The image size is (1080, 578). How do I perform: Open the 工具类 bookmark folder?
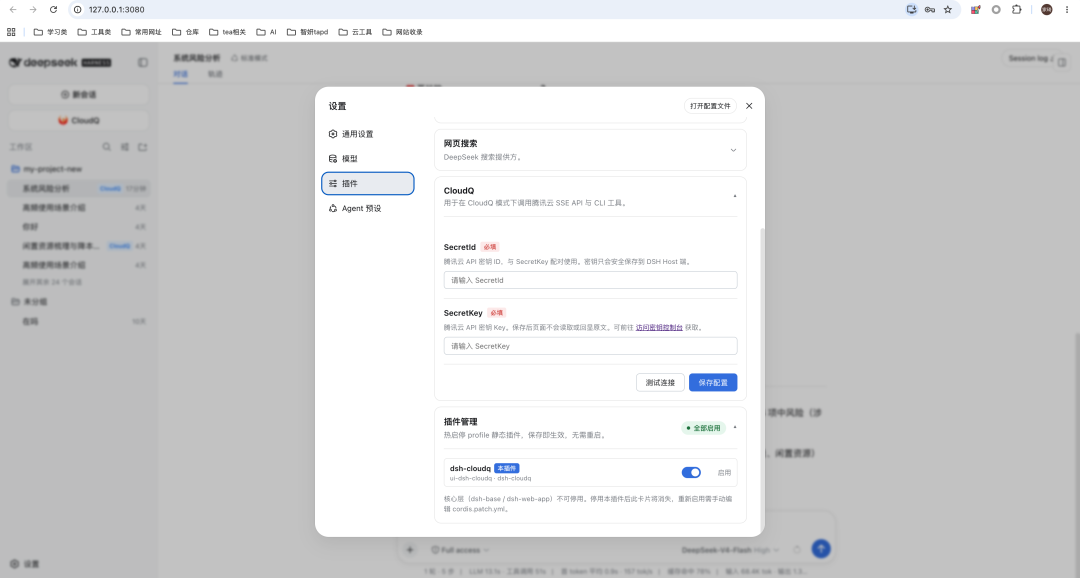pyautogui.click(x=94, y=32)
